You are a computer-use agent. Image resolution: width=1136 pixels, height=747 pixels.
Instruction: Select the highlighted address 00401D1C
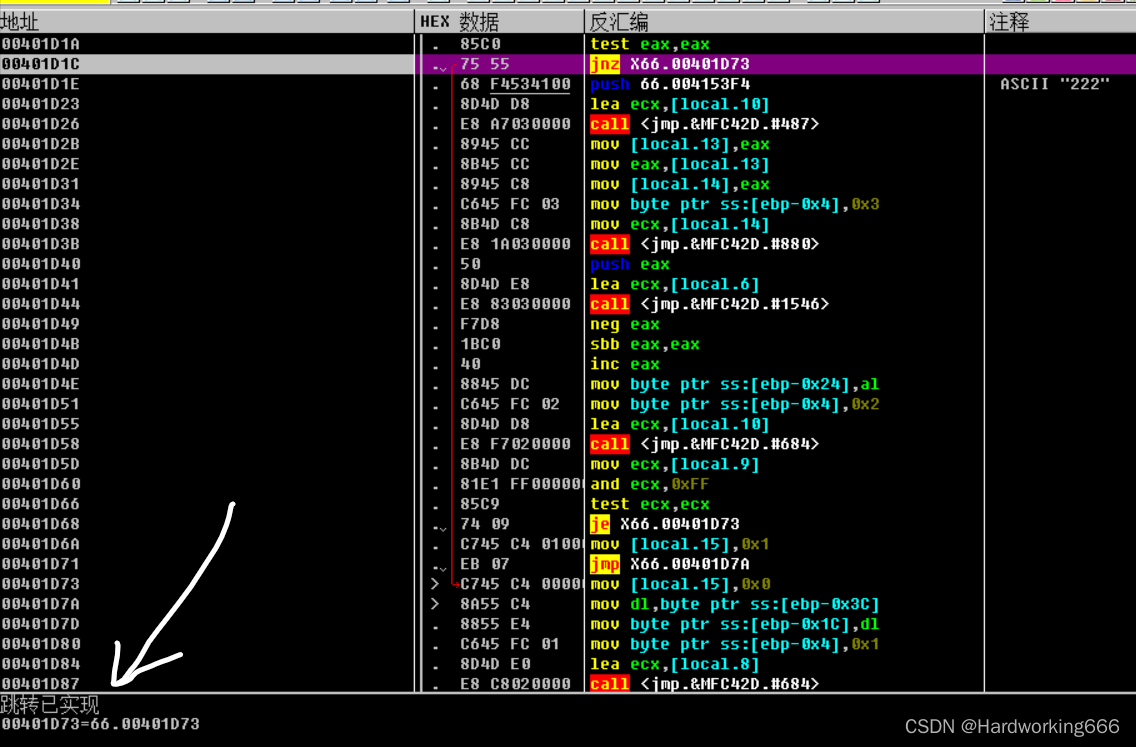pyautogui.click(x=41, y=64)
